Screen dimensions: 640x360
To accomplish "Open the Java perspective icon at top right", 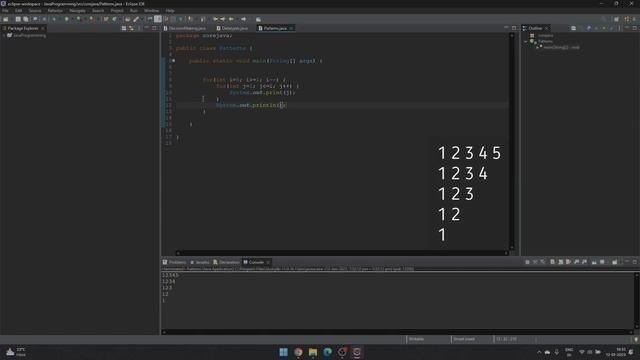I will pos(627,19).
